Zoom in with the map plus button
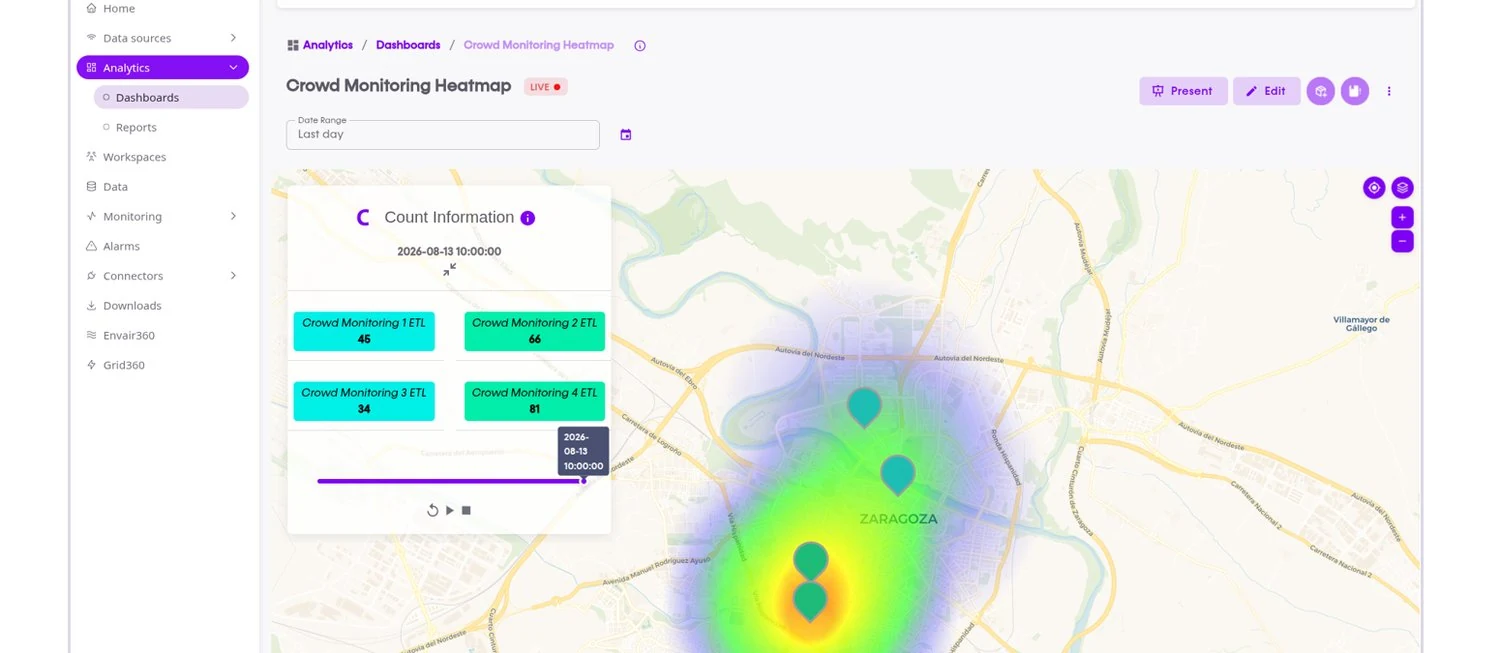 [x=1402, y=217]
